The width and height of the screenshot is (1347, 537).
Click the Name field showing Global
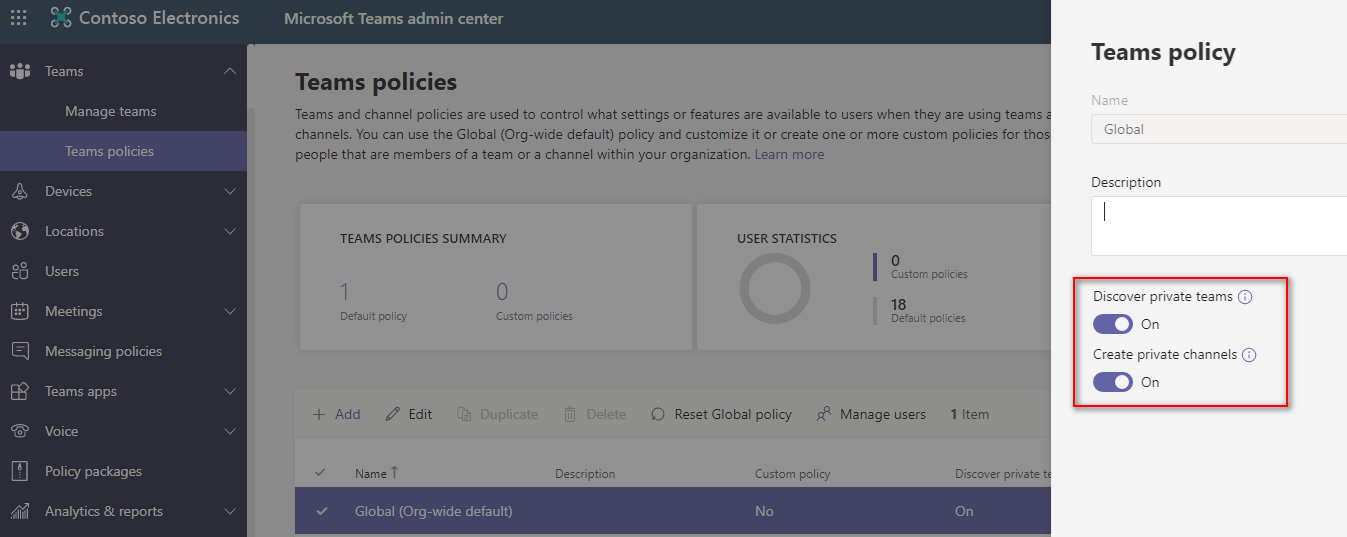[1219, 129]
